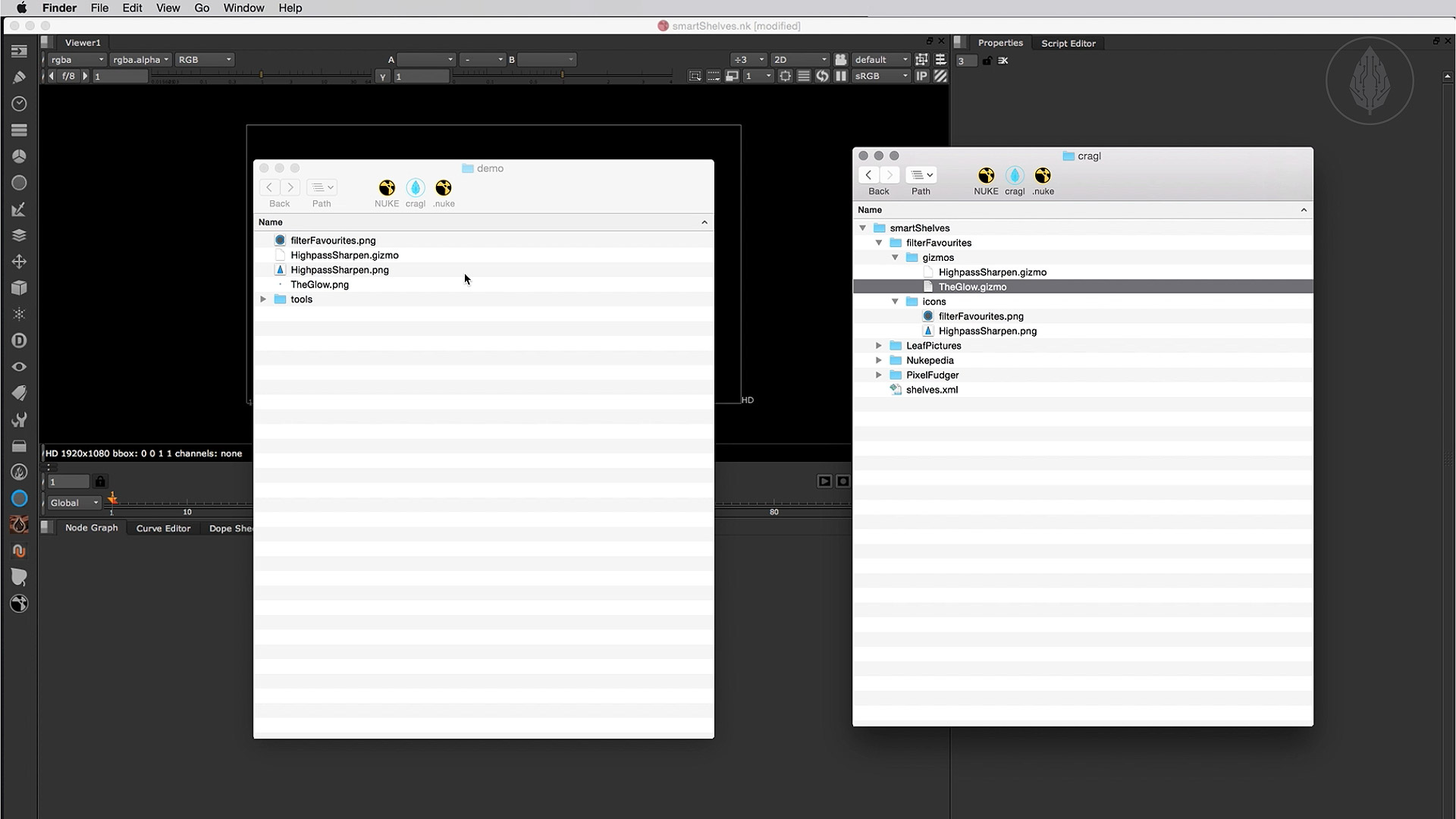Open the Time nodes clock icon
The width and height of the screenshot is (1456, 819).
coord(19,103)
